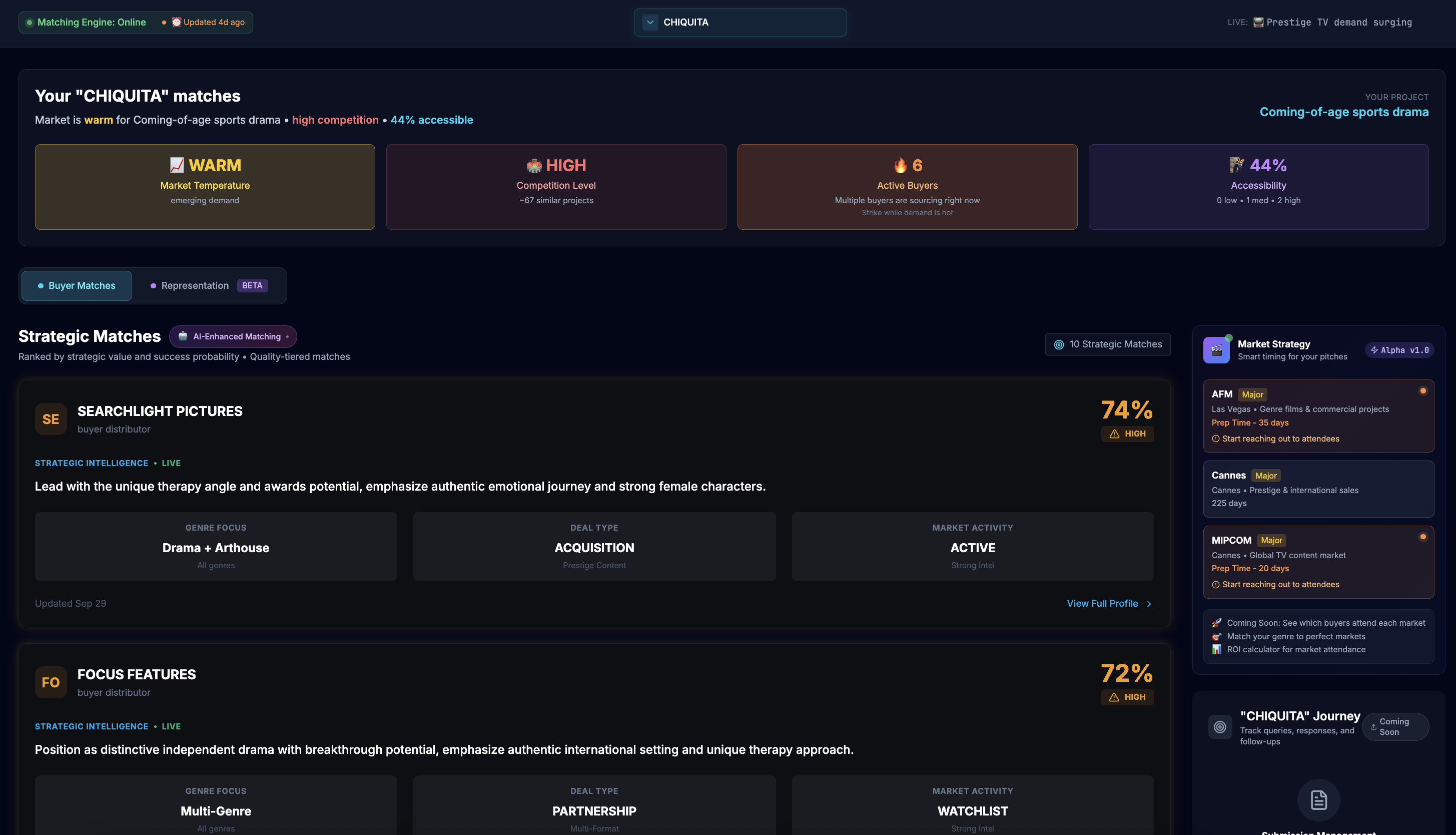Click the Major tag on AFM
The width and height of the screenshot is (1456, 835).
(1252, 394)
